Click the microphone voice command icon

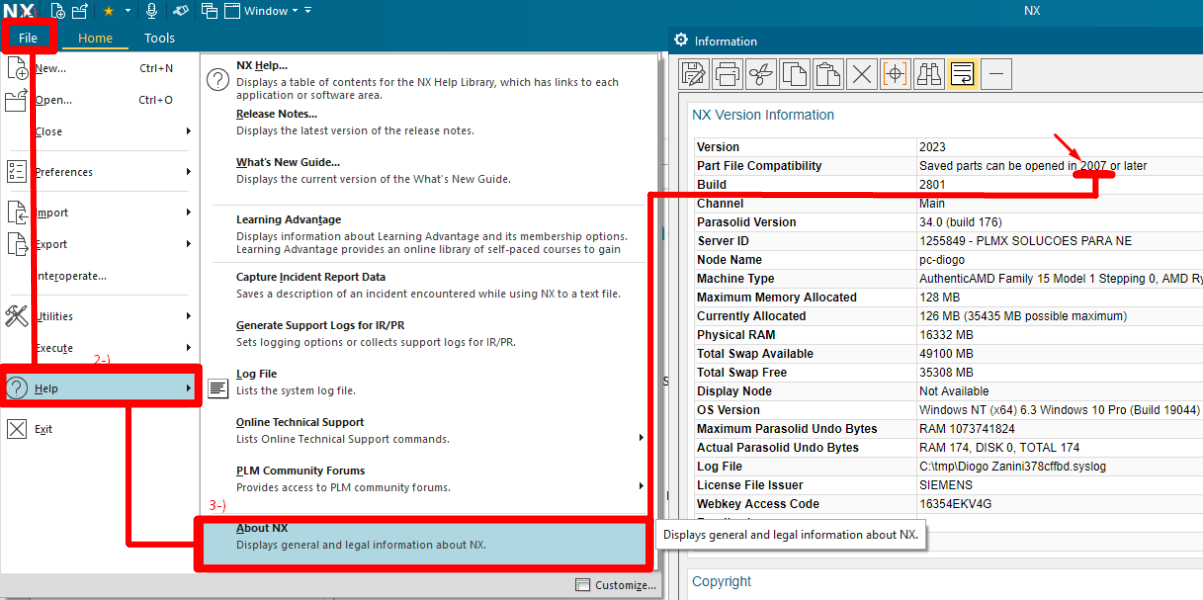click(152, 11)
